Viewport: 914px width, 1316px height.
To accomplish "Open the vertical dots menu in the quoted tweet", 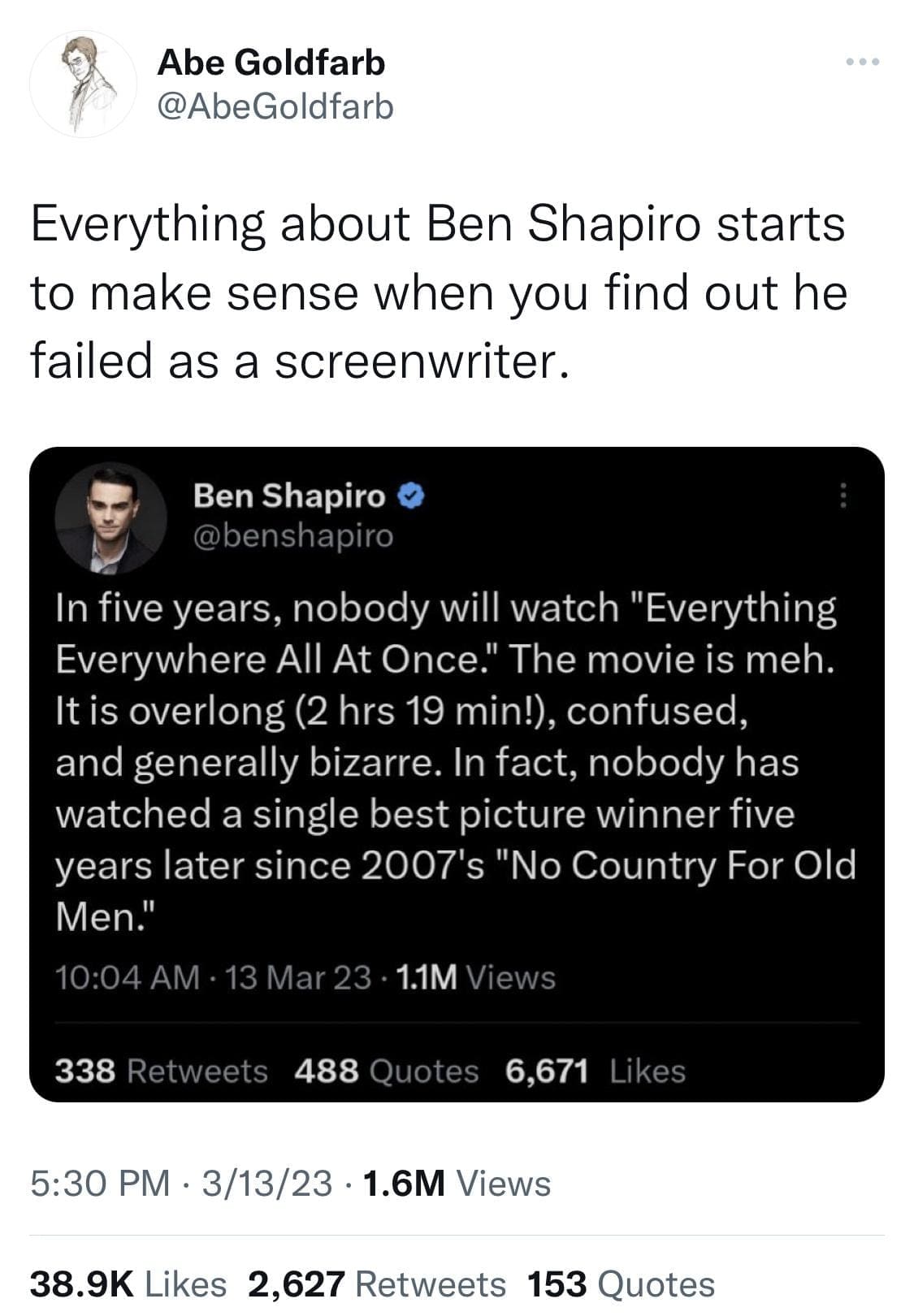I will pyautogui.click(x=843, y=495).
